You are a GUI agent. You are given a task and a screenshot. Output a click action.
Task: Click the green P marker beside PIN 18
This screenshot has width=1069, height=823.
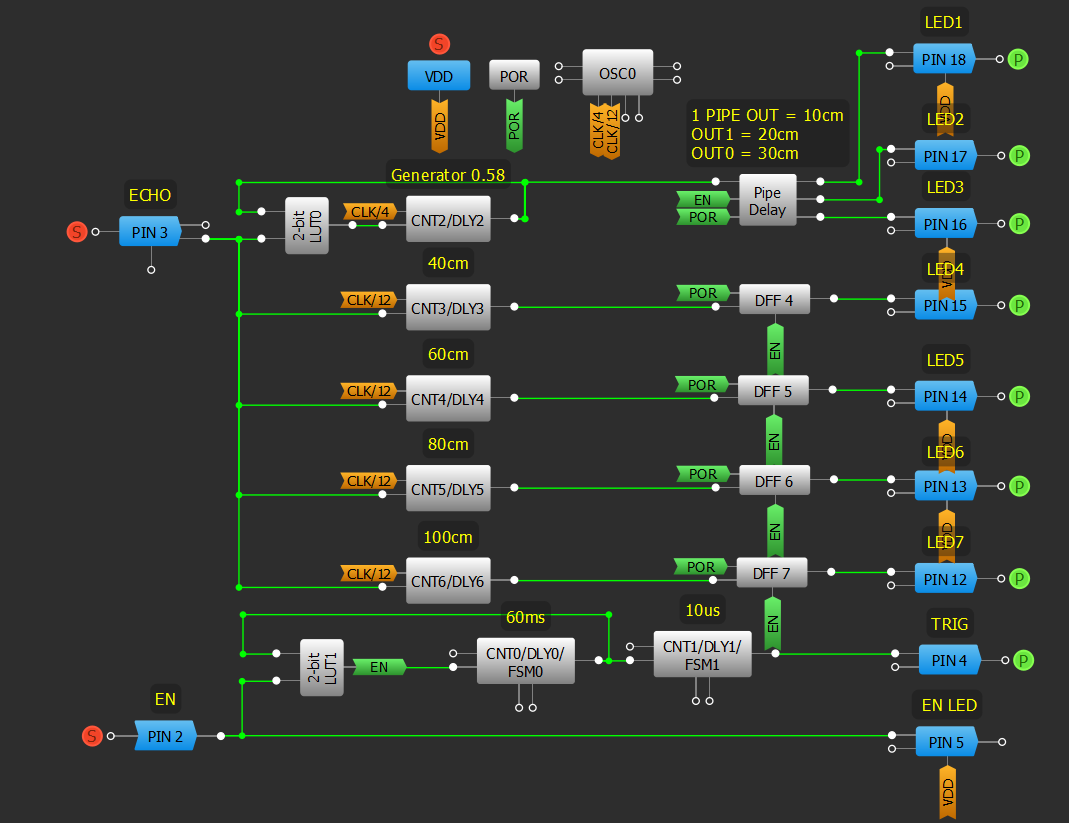(1018, 59)
